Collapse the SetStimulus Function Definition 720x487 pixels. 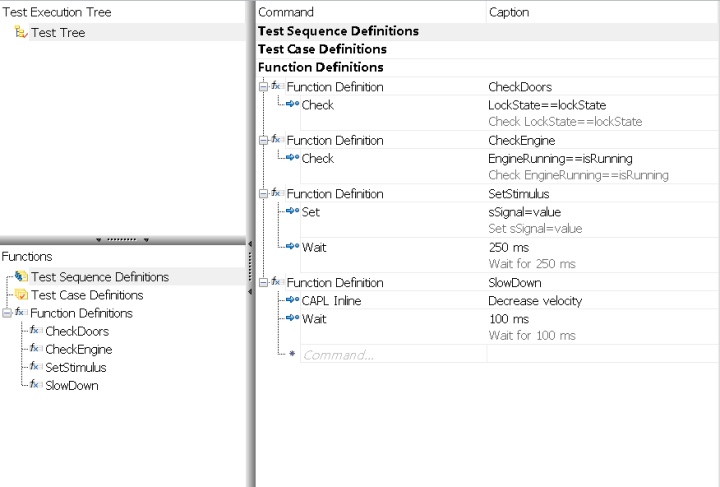(263, 193)
